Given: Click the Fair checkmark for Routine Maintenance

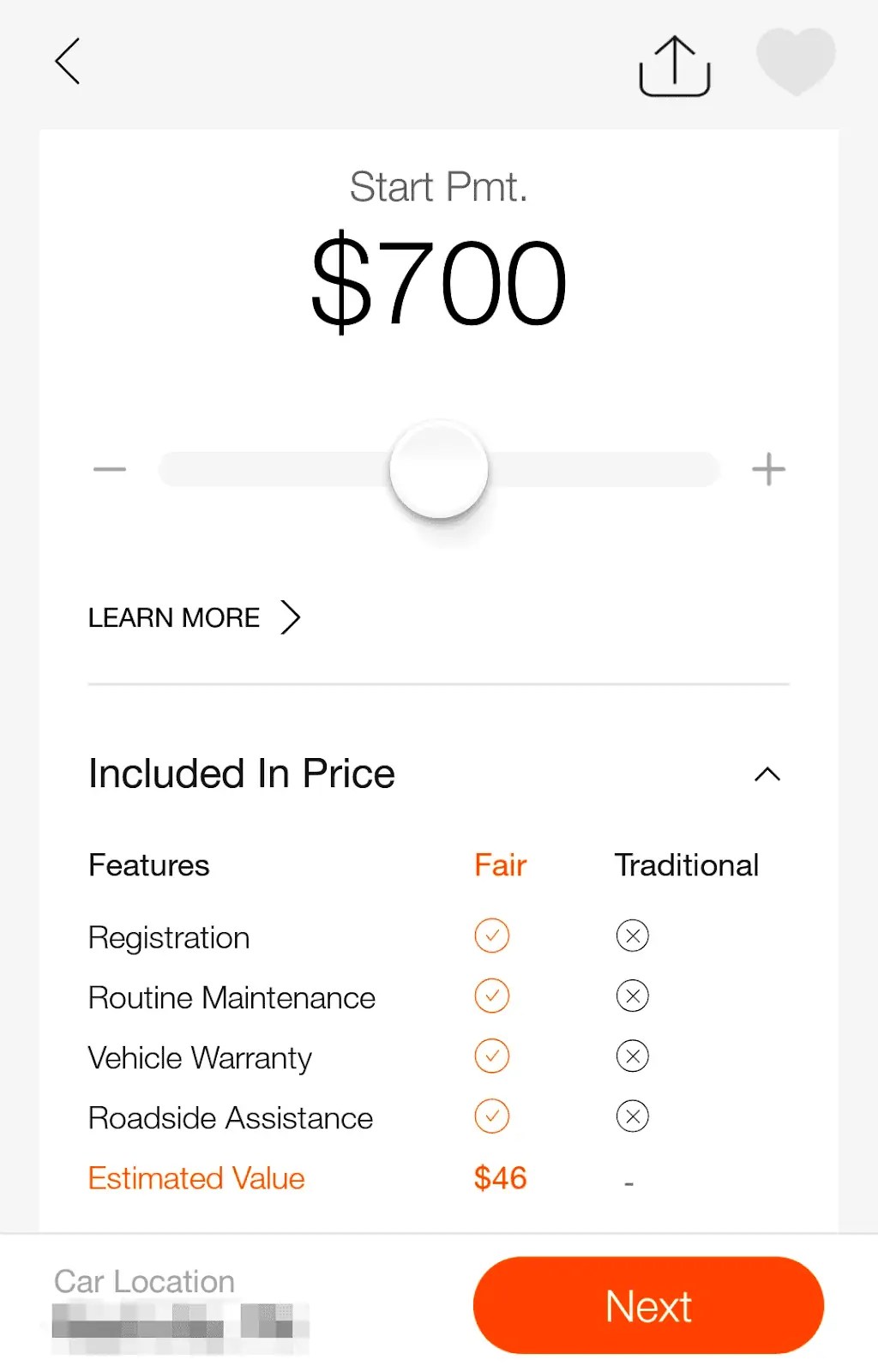Looking at the screenshot, I should pos(492,996).
